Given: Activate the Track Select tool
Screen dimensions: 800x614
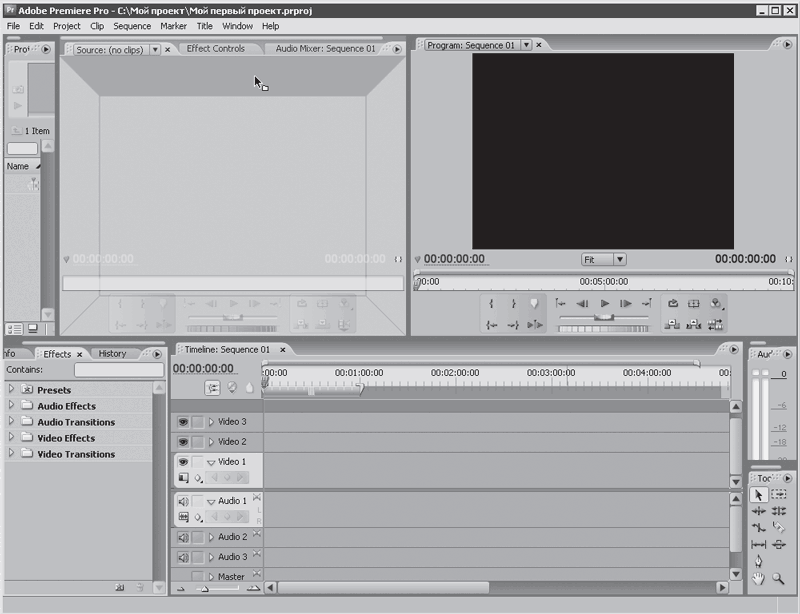Looking at the screenshot, I should pyautogui.click(x=779, y=495).
